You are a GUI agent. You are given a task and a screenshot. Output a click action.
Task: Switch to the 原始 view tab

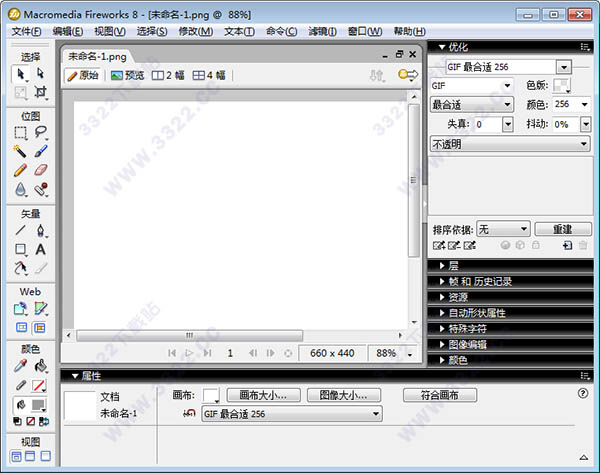83,75
